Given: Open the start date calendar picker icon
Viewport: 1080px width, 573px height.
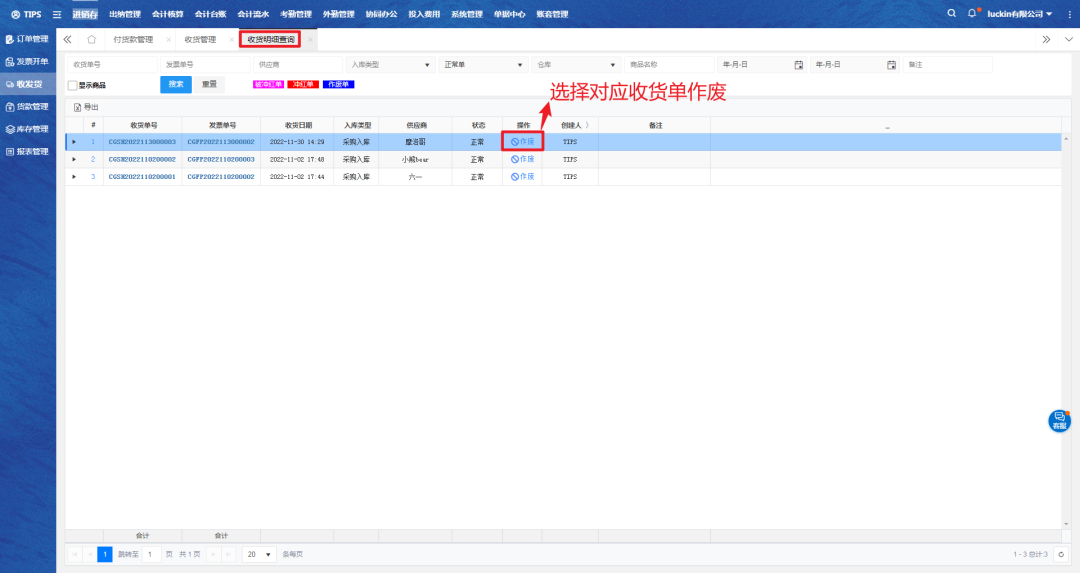Looking at the screenshot, I should tap(798, 65).
